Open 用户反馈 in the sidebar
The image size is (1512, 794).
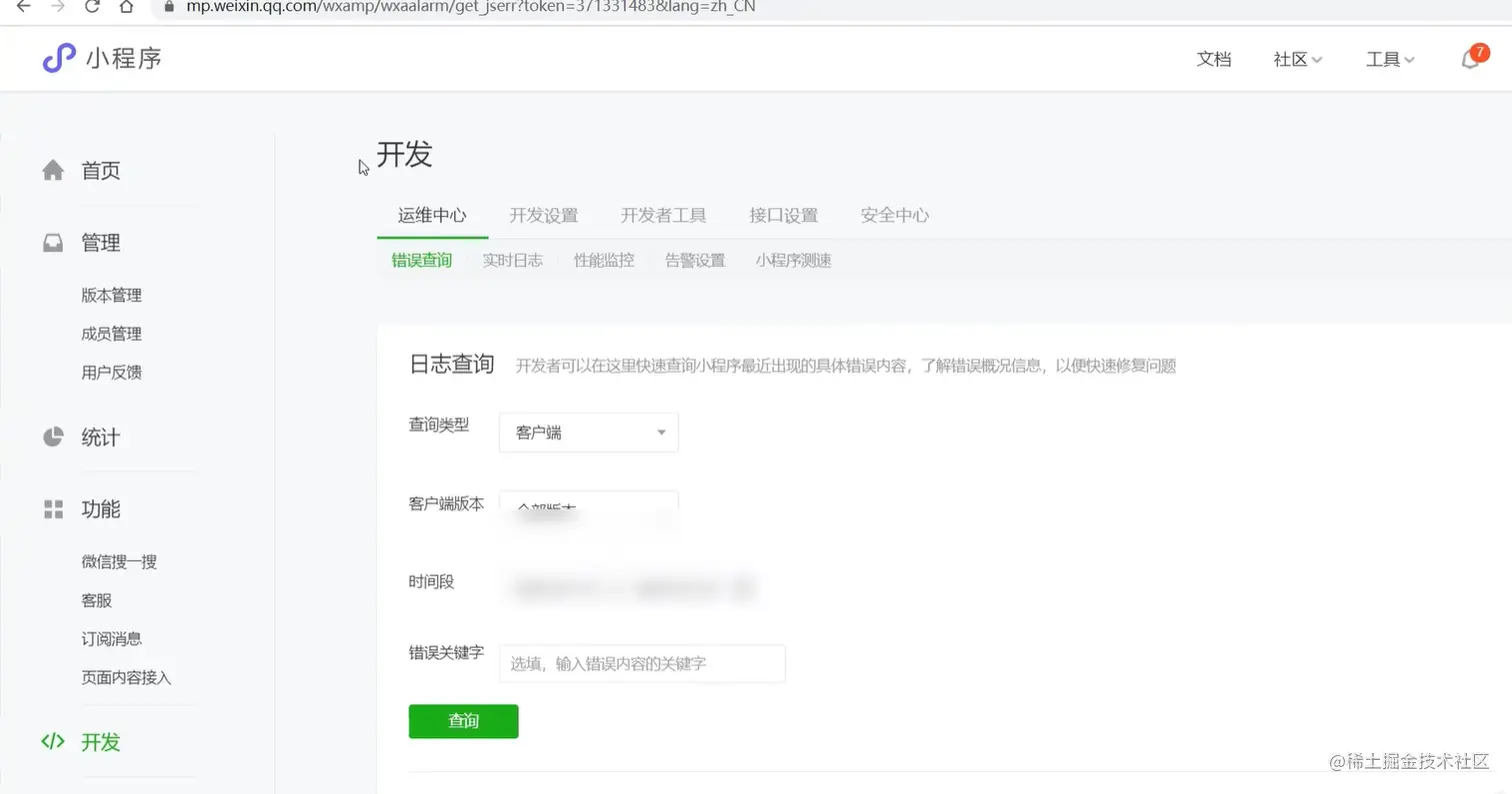click(x=112, y=373)
